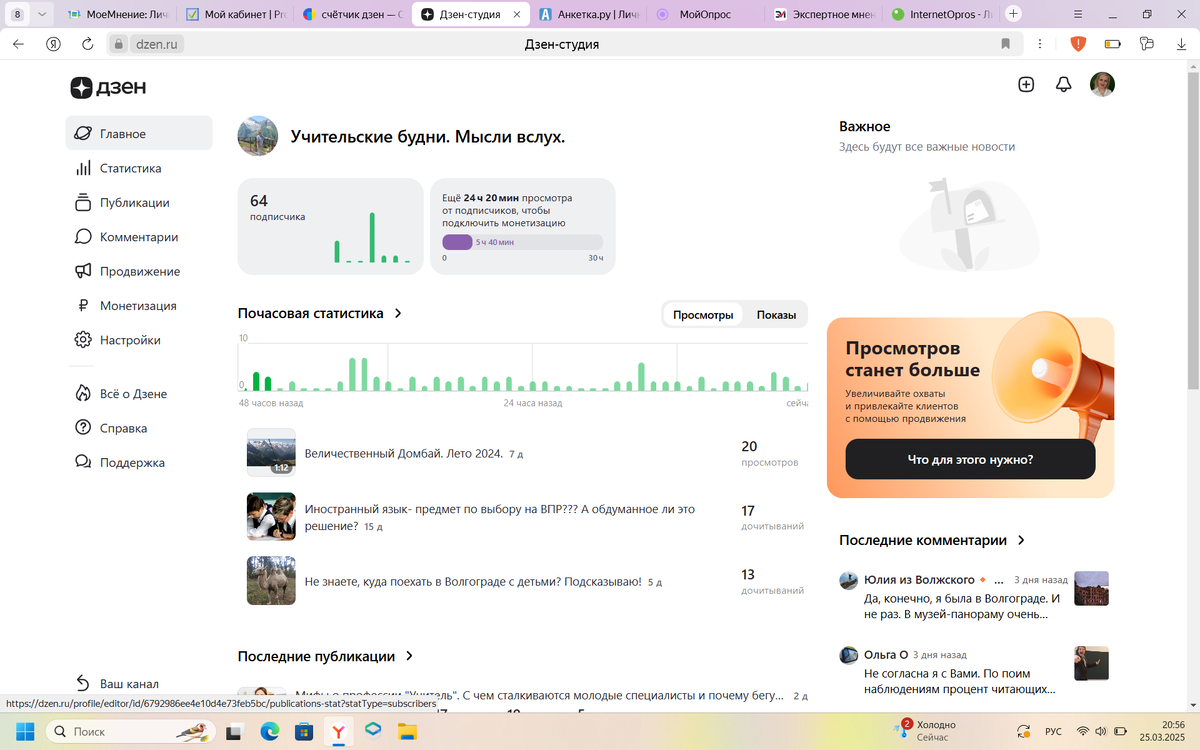Switch to Просмотры tab
Screen dimensions: 1200x750
click(x=703, y=315)
